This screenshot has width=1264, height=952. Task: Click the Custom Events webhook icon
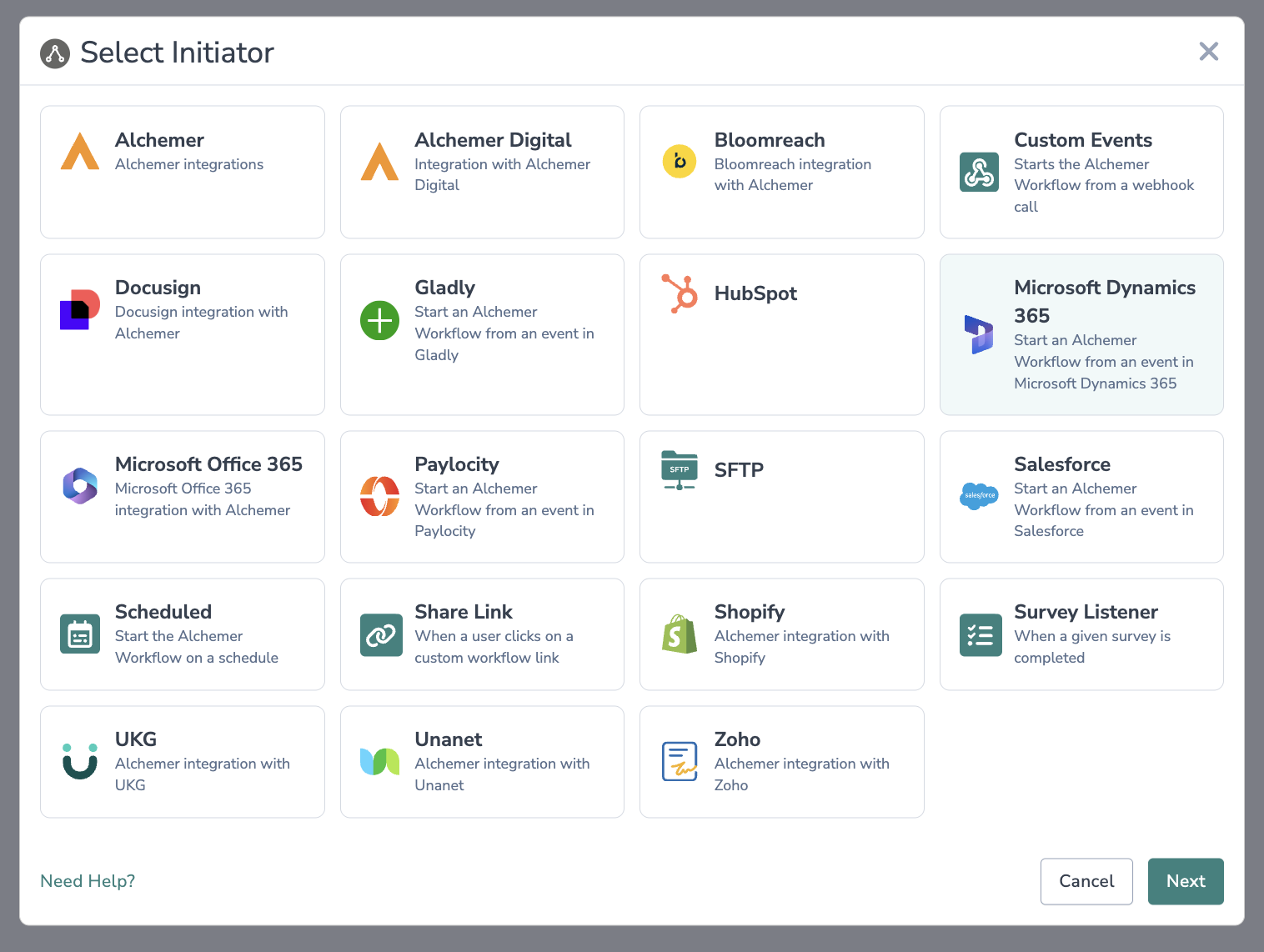(979, 172)
